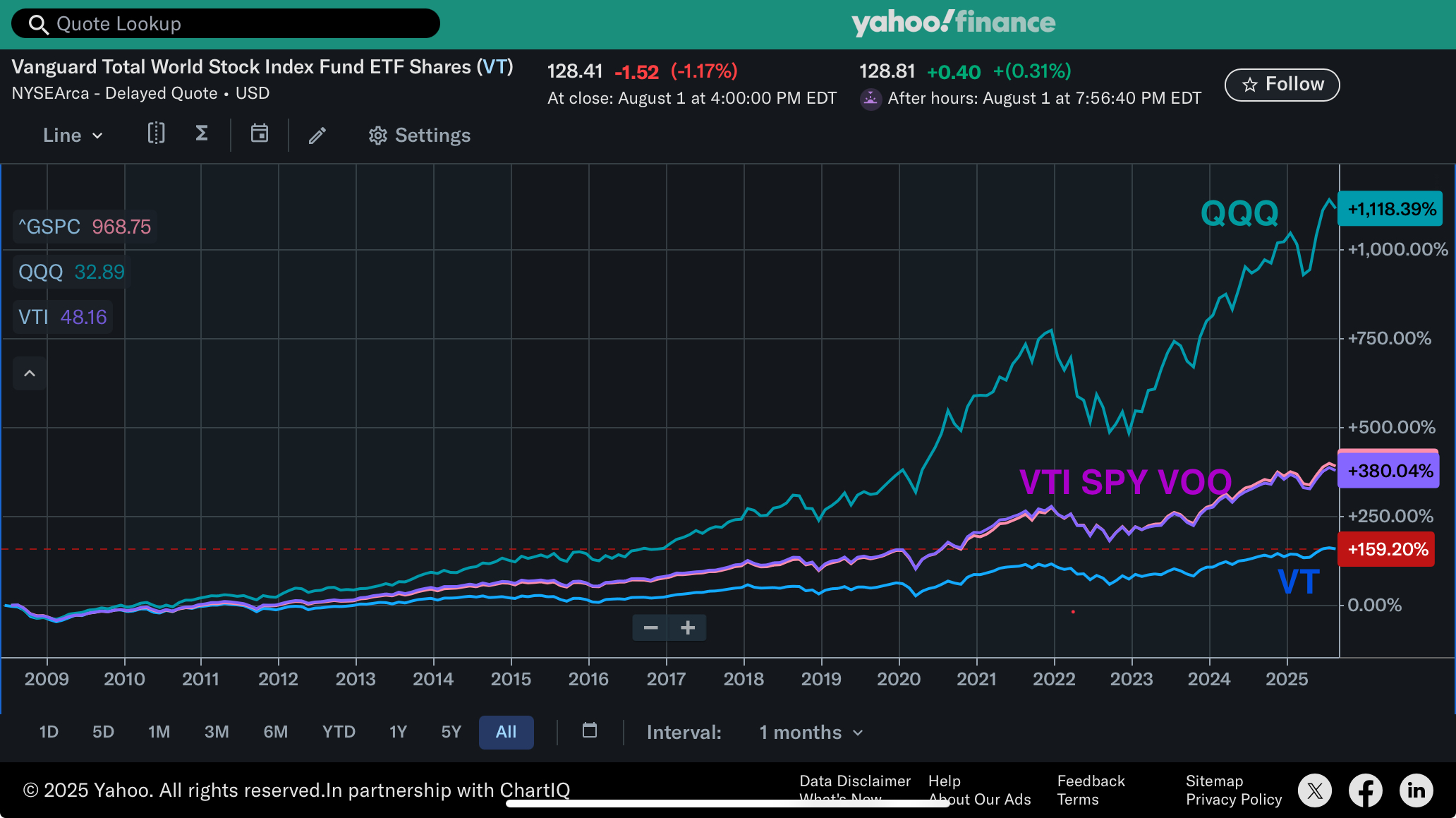
Task: Focus the Quote Lookup search field
Action: [x=226, y=24]
